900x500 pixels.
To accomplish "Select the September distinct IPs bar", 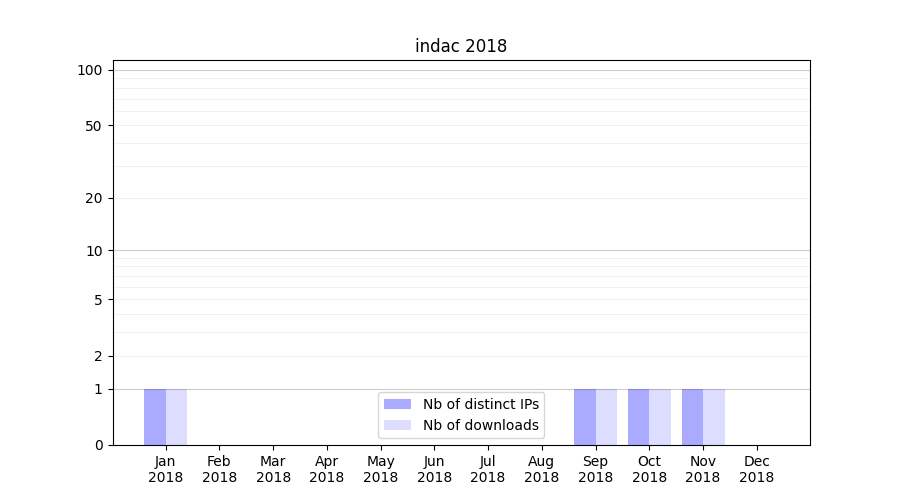I will [x=585, y=417].
